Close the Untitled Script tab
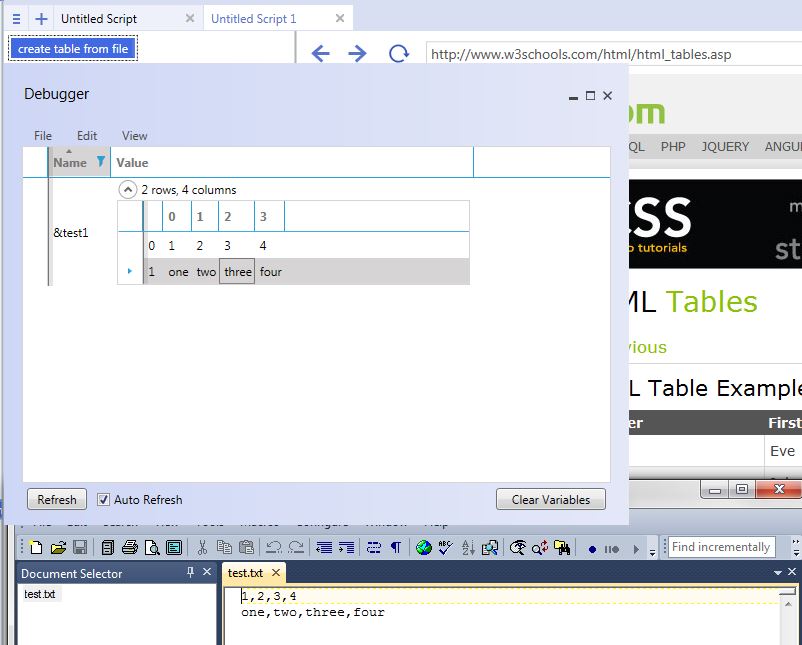This screenshot has height=645, width=802. point(190,18)
